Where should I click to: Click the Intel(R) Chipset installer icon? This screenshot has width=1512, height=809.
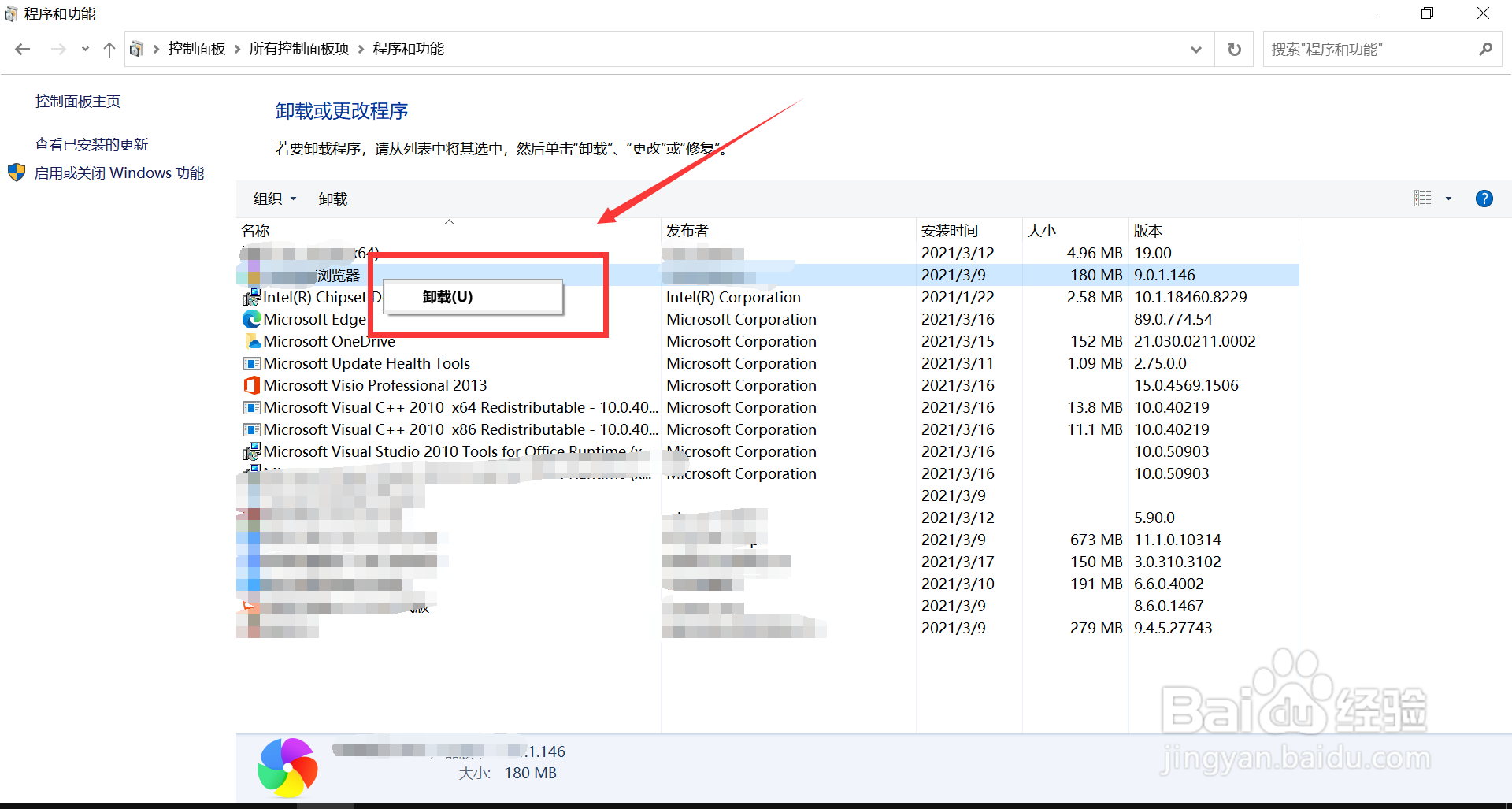click(252, 297)
